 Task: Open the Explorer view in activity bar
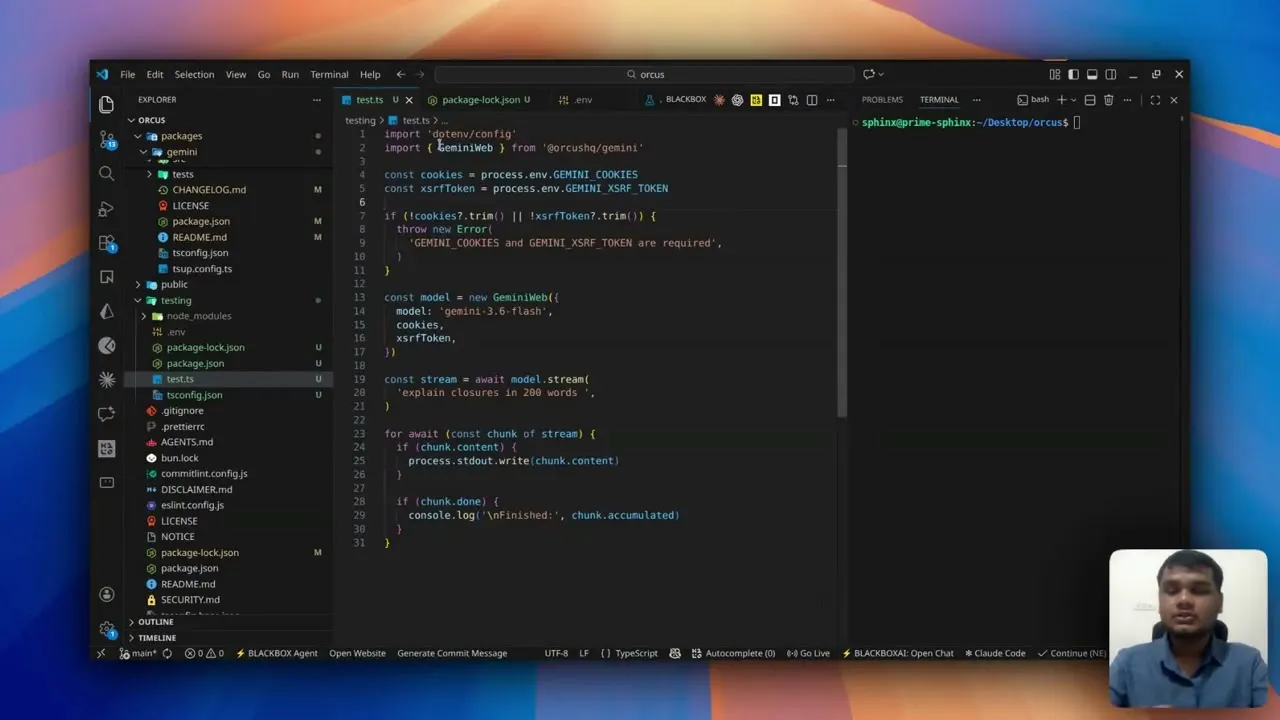click(x=107, y=104)
